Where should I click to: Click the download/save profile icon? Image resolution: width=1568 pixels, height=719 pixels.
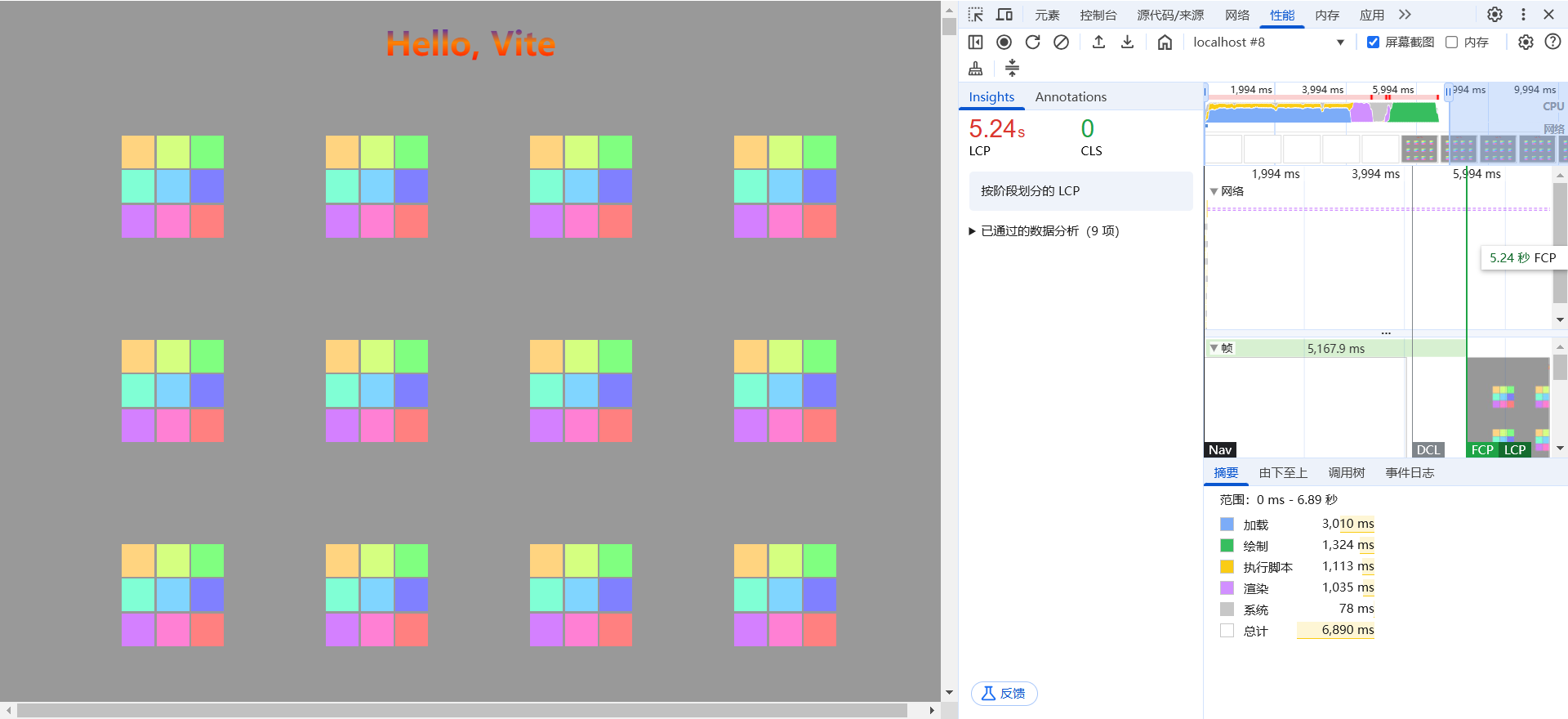pos(1127,42)
